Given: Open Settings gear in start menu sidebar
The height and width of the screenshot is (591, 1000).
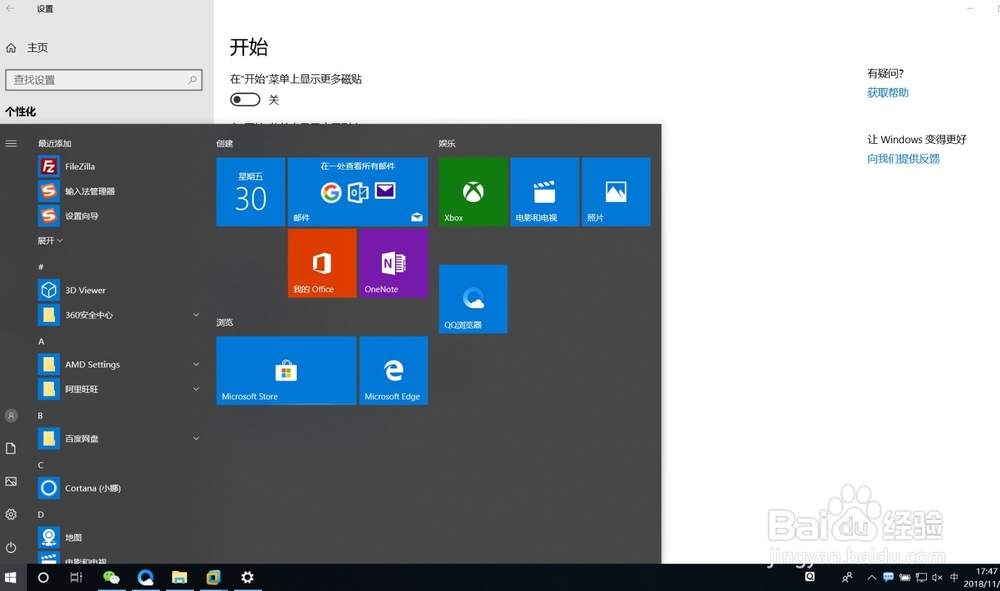Looking at the screenshot, I should pyautogui.click(x=11, y=514).
